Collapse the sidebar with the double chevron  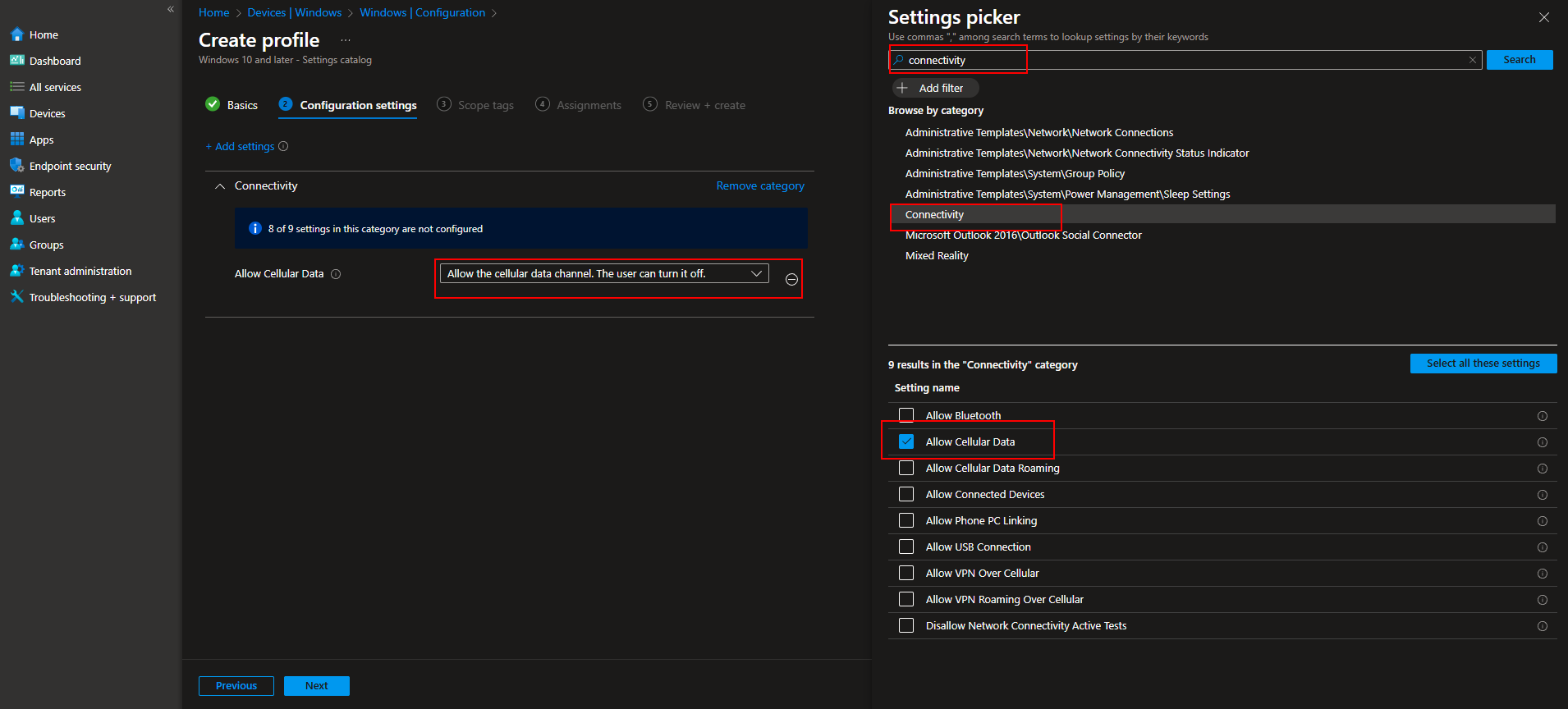pyautogui.click(x=171, y=9)
